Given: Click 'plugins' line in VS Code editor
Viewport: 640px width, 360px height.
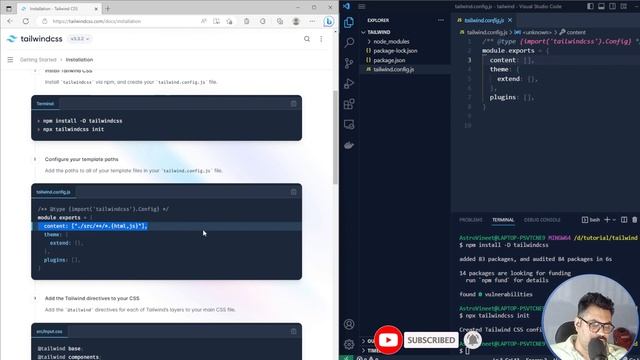Looking at the screenshot, I should click(512, 97).
